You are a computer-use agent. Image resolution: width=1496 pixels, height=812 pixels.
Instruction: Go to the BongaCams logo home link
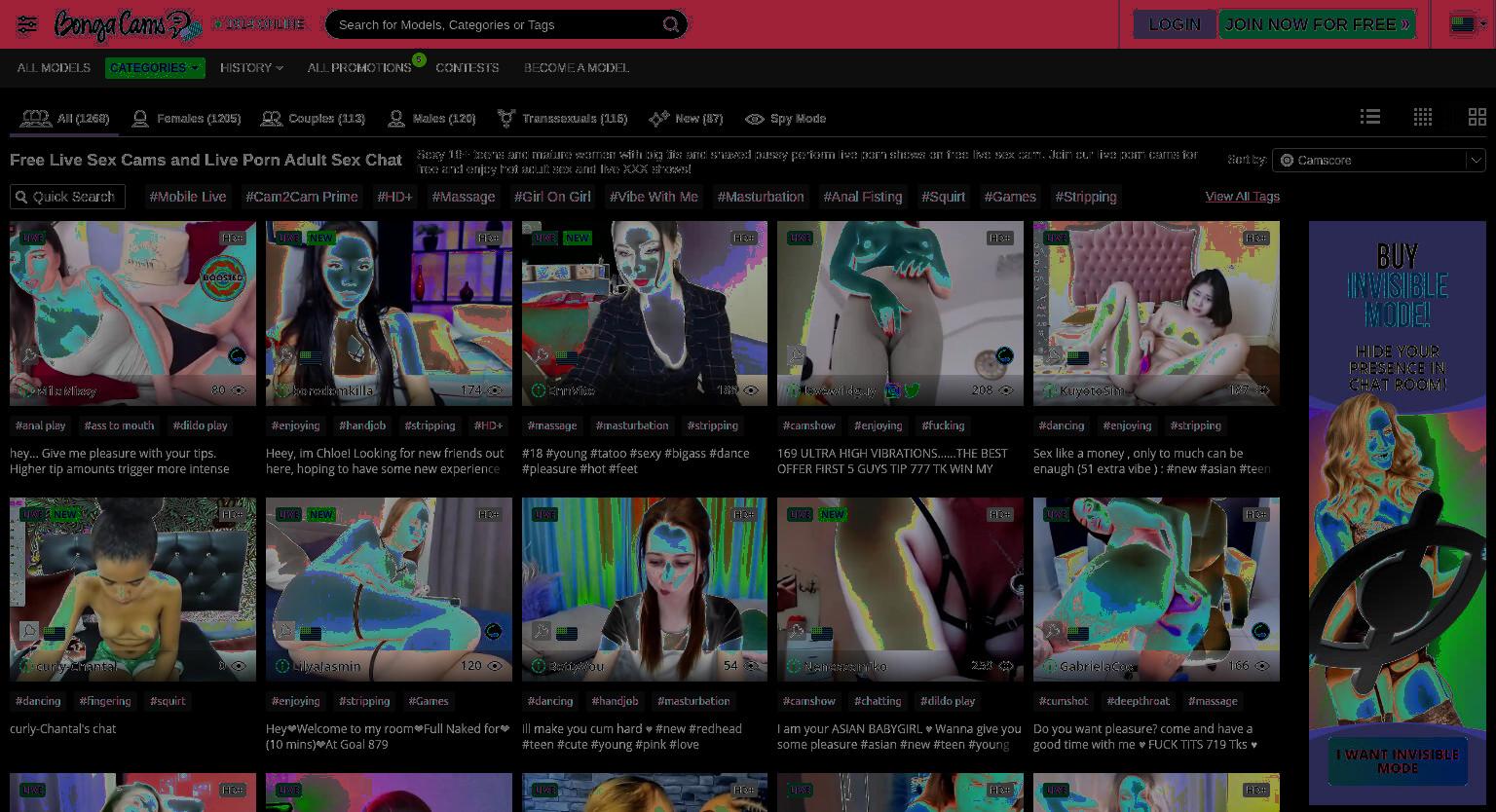click(x=128, y=24)
